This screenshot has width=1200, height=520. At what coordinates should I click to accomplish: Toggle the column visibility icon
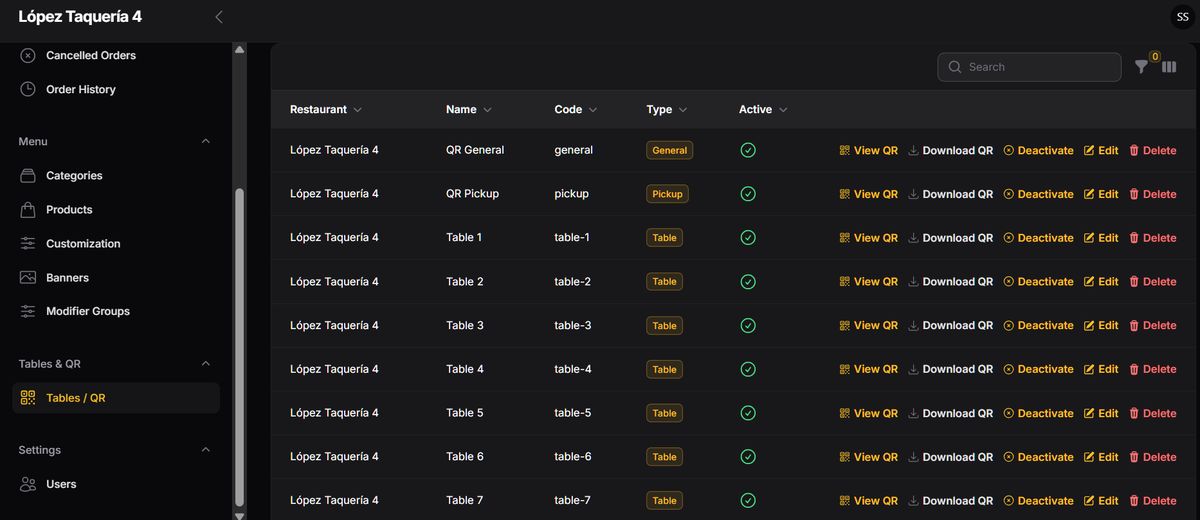point(1169,67)
